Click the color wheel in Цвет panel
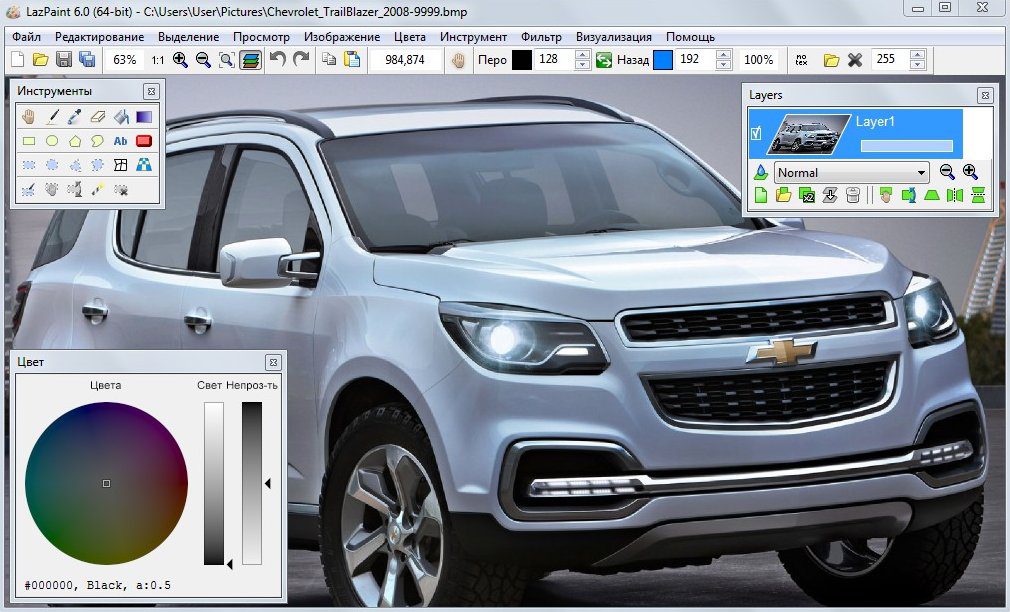The height and width of the screenshot is (612, 1010). 106,483
